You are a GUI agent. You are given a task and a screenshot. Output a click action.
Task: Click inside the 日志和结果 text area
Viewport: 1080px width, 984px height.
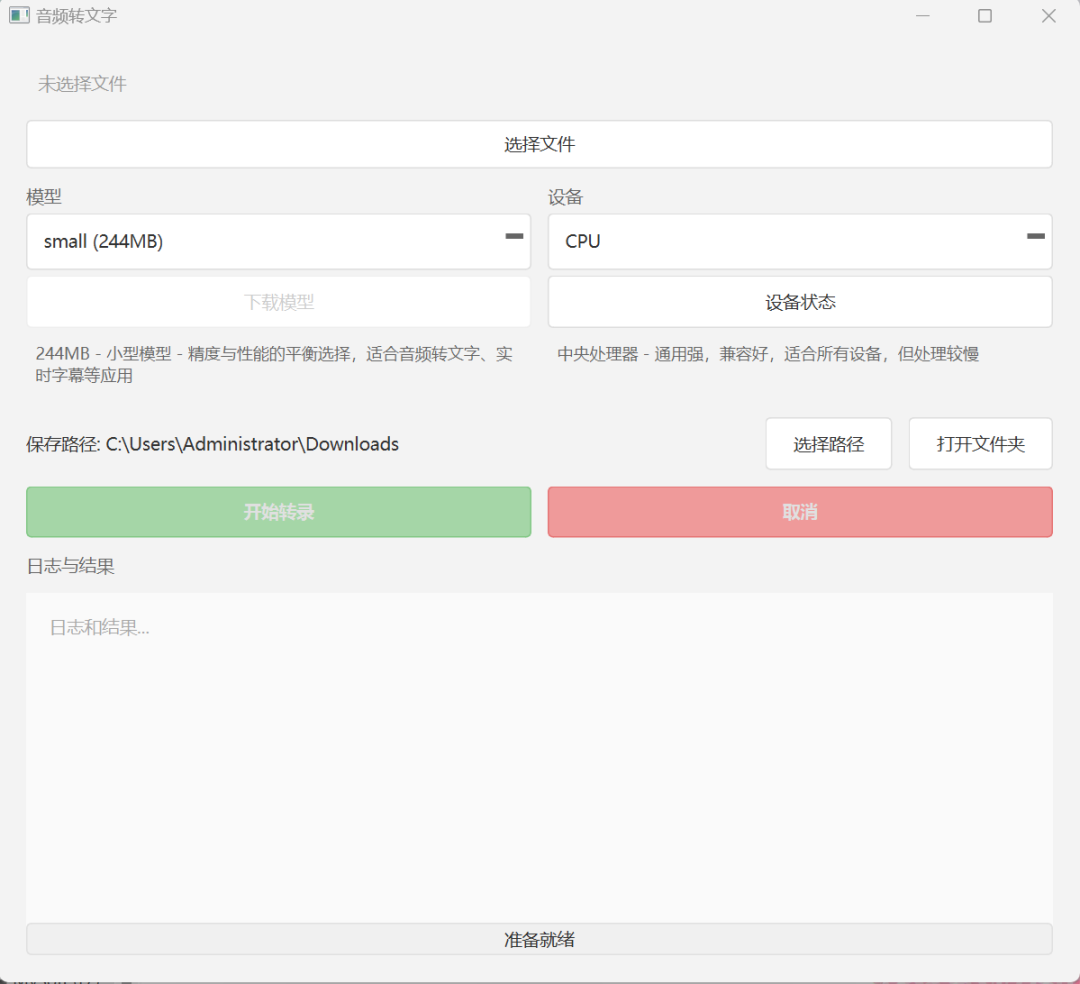coord(539,757)
